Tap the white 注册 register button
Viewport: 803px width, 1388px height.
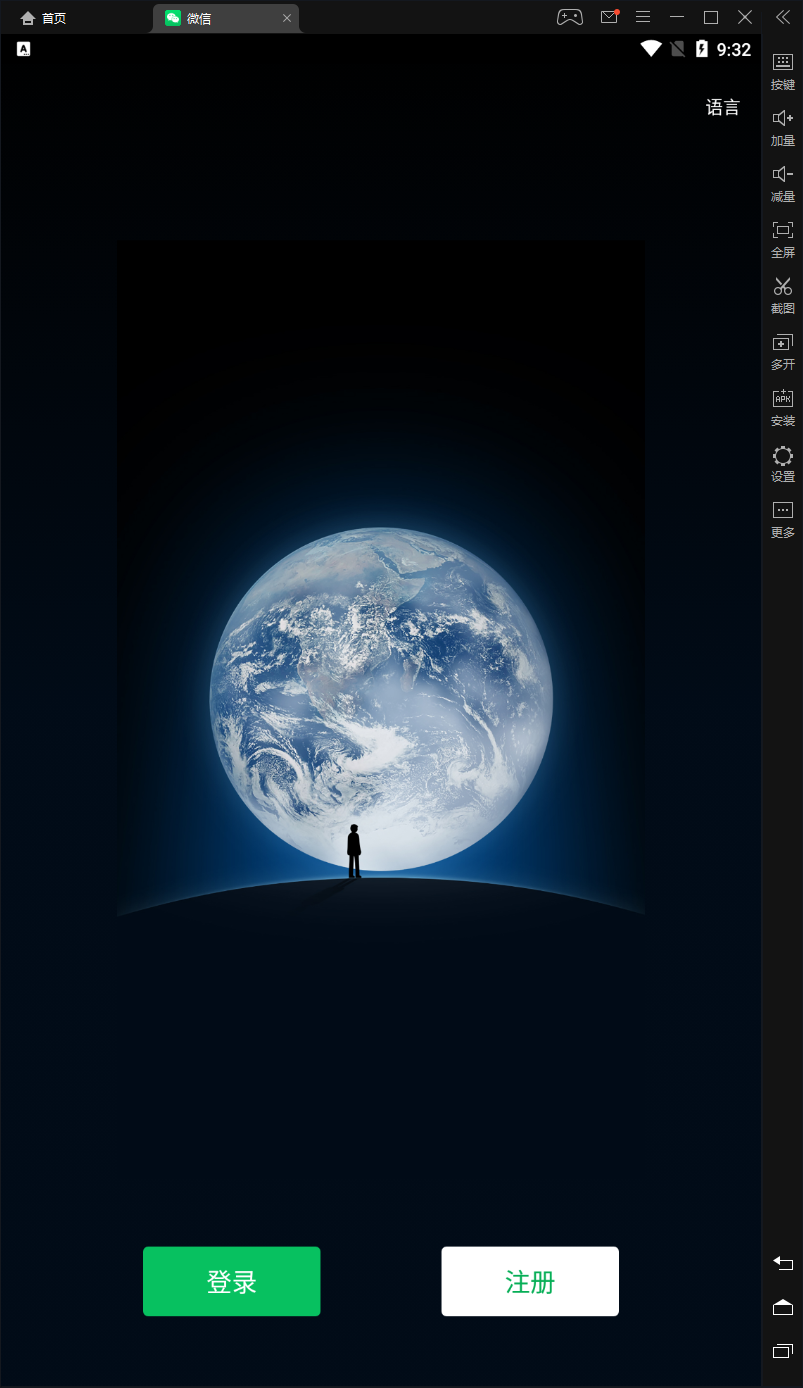point(530,1281)
